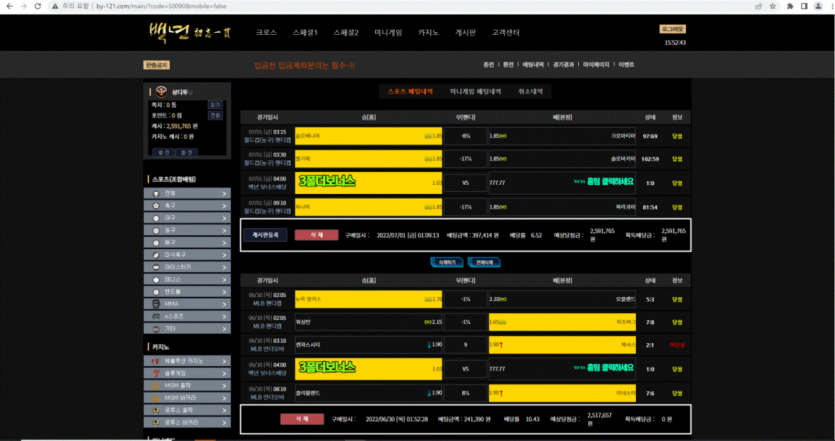The image size is (835, 441).
Task: Click the 게시판등록 button
Action: (265, 234)
